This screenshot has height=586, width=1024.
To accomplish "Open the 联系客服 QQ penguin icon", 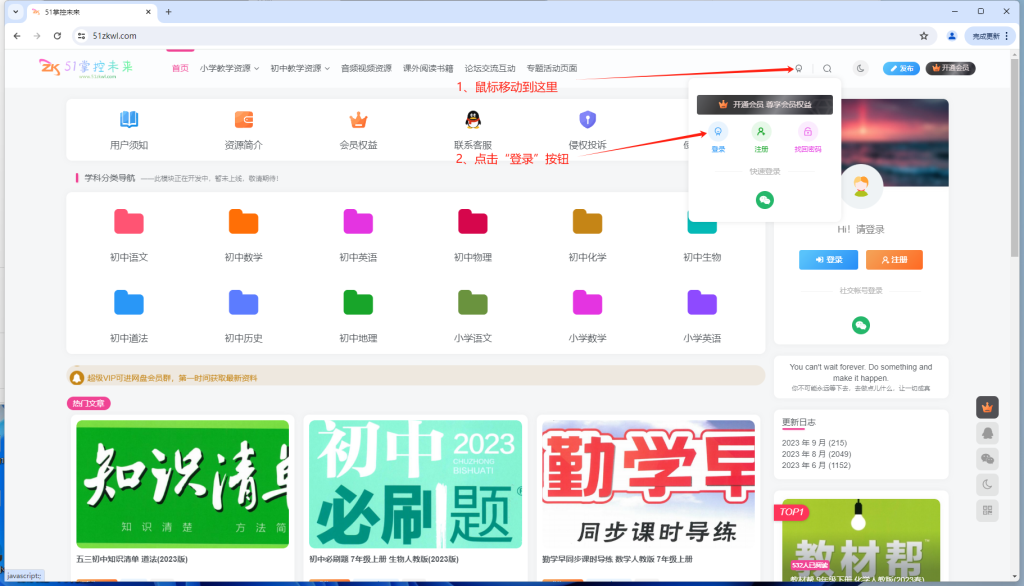I will (x=472, y=120).
